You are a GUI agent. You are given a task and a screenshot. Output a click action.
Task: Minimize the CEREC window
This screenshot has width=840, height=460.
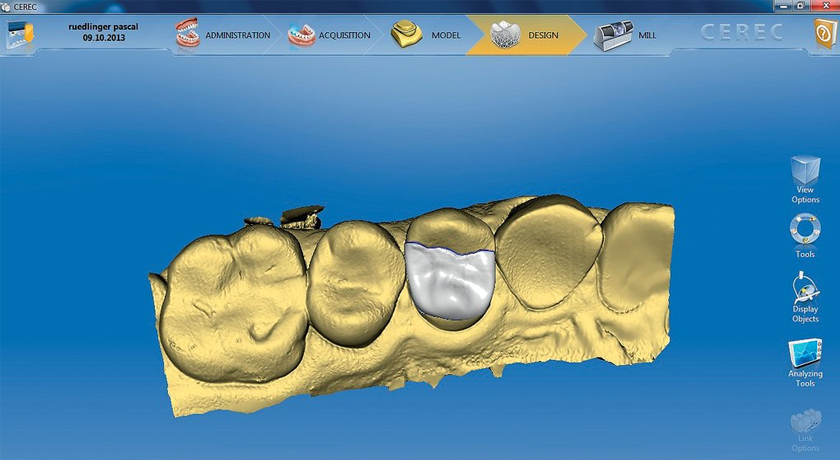[x=782, y=5]
